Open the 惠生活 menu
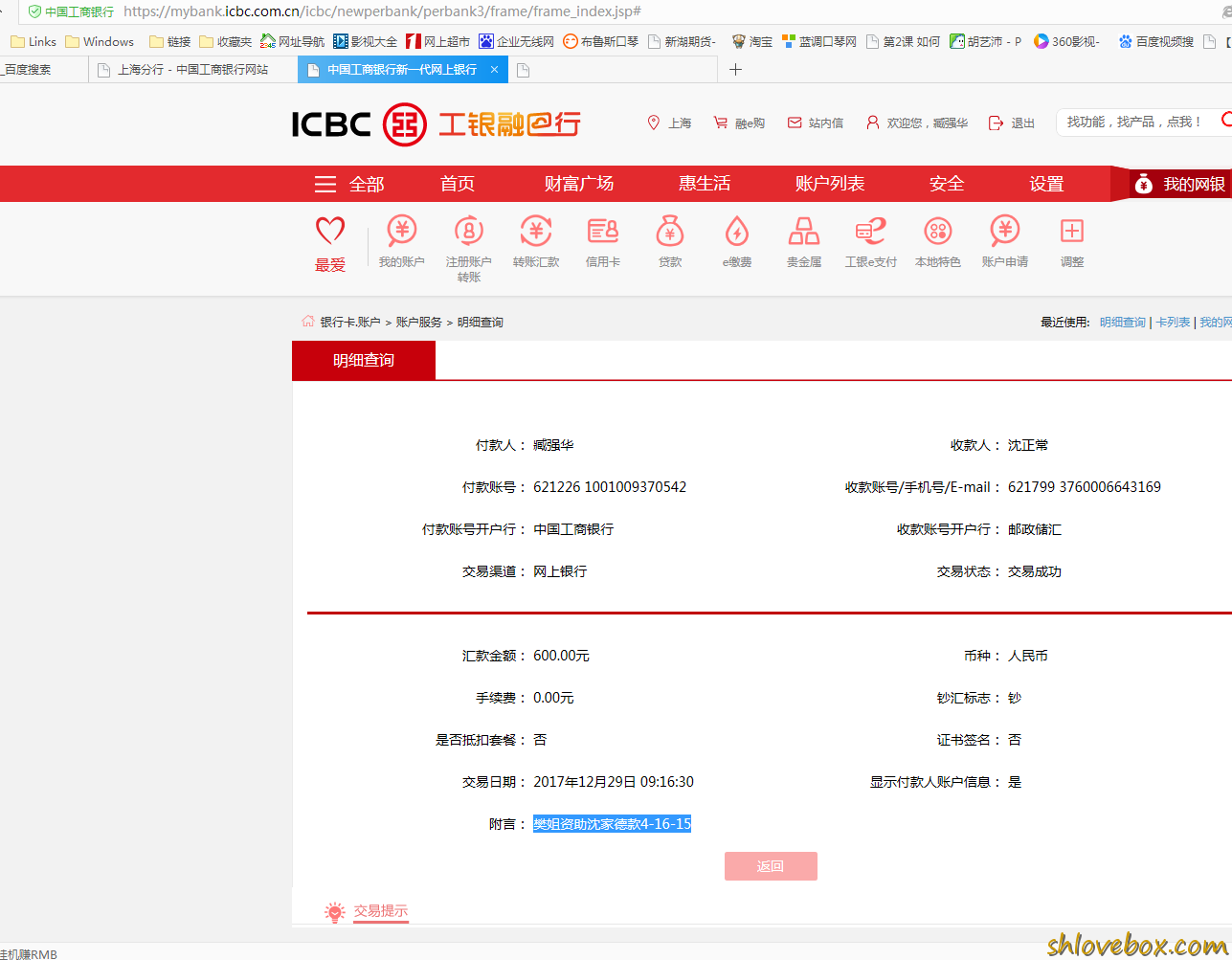The height and width of the screenshot is (960, 1232). point(705,184)
